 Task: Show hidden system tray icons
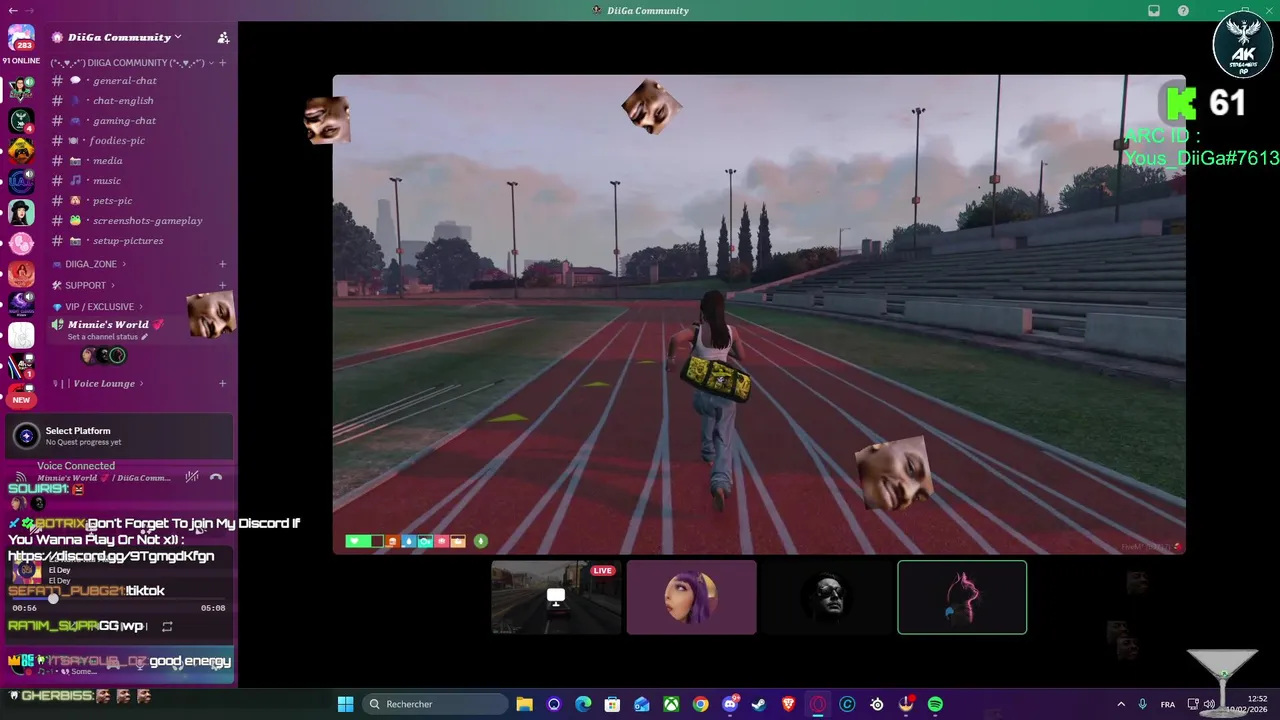point(1121,704)
